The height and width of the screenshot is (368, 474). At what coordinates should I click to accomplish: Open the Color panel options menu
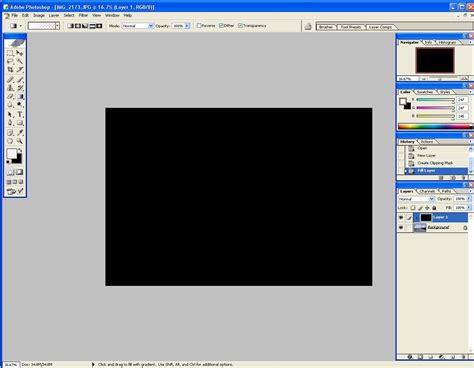[470, 92]
